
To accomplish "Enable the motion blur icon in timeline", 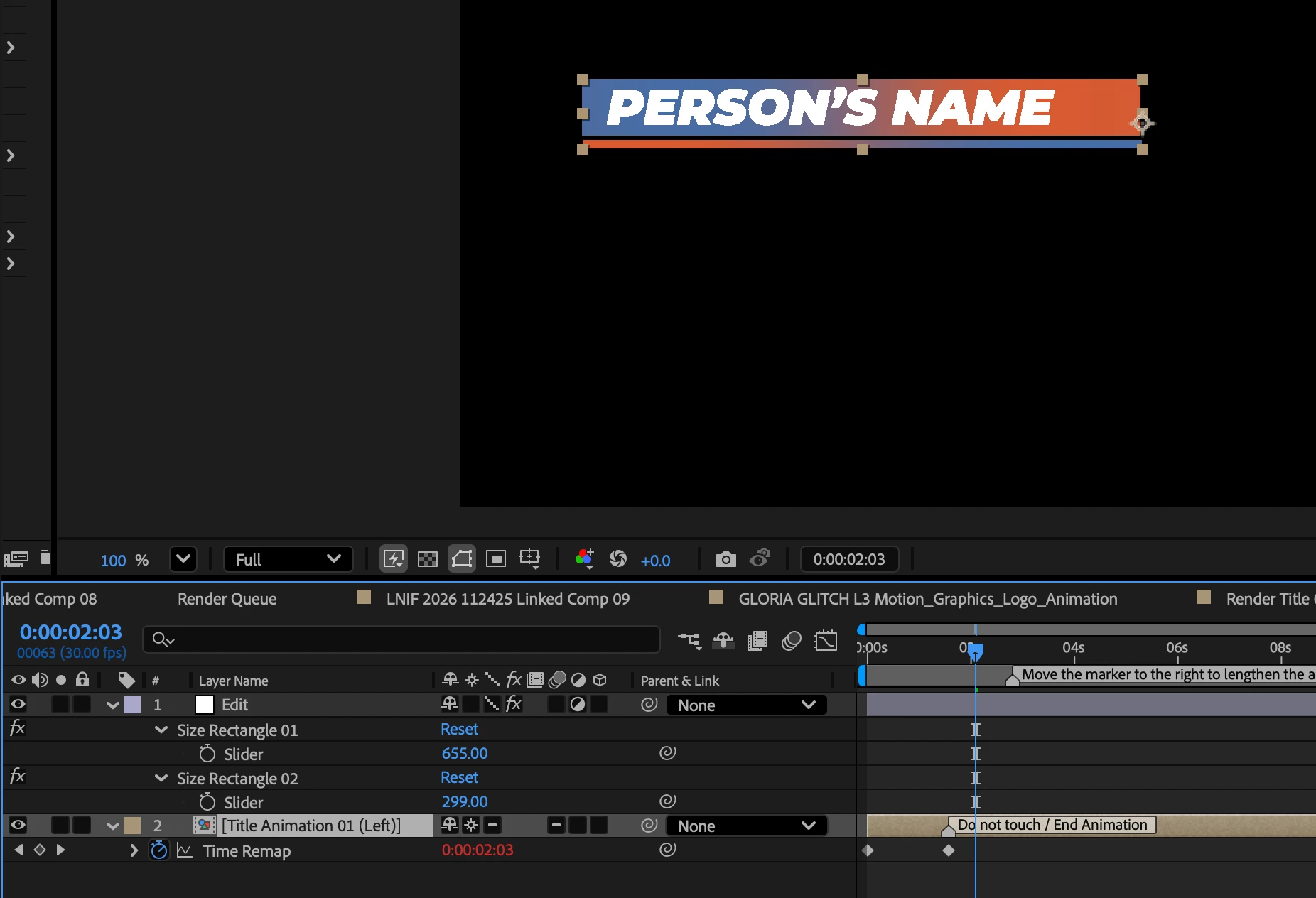I will pos(792,641).
